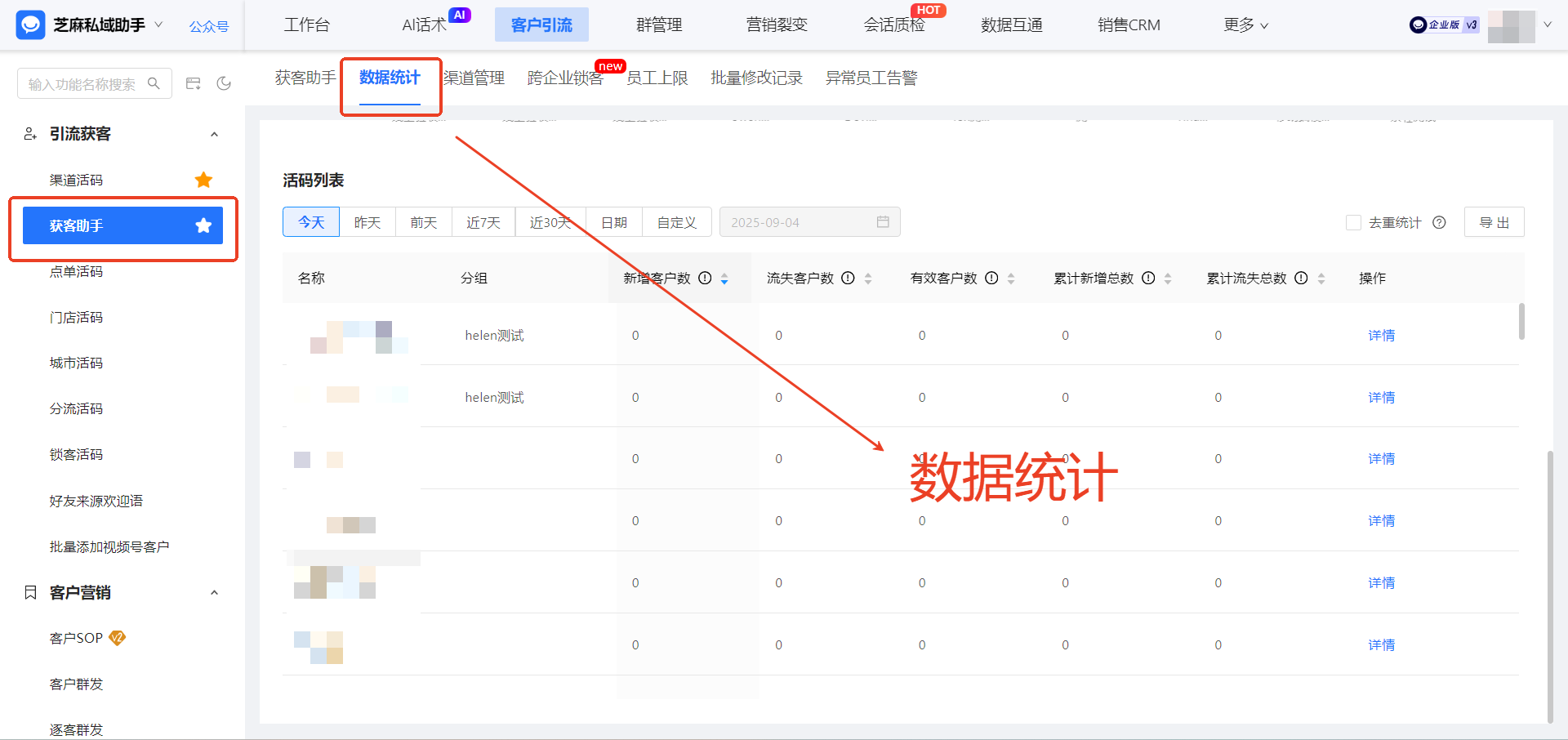Toggle dark mode moon icon
Image resolution: width=1568 pixels, height=740 pixels.
tap(224, 83)
